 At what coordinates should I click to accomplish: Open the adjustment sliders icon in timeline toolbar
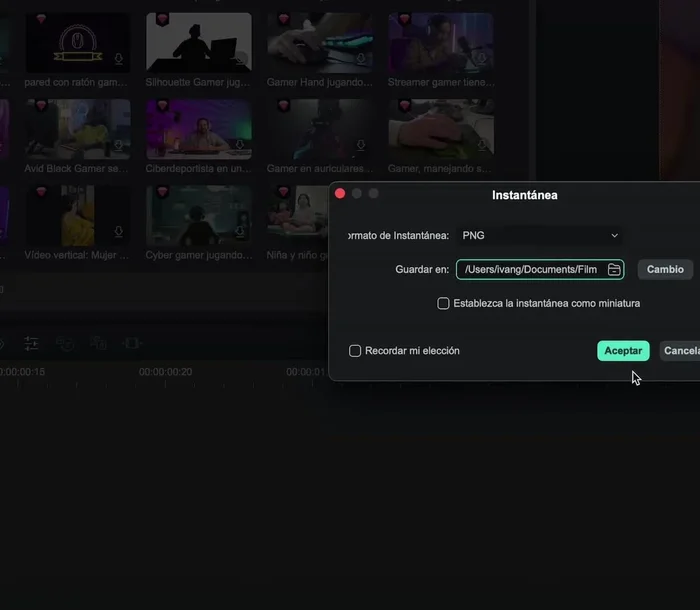(x=31, y=343)
